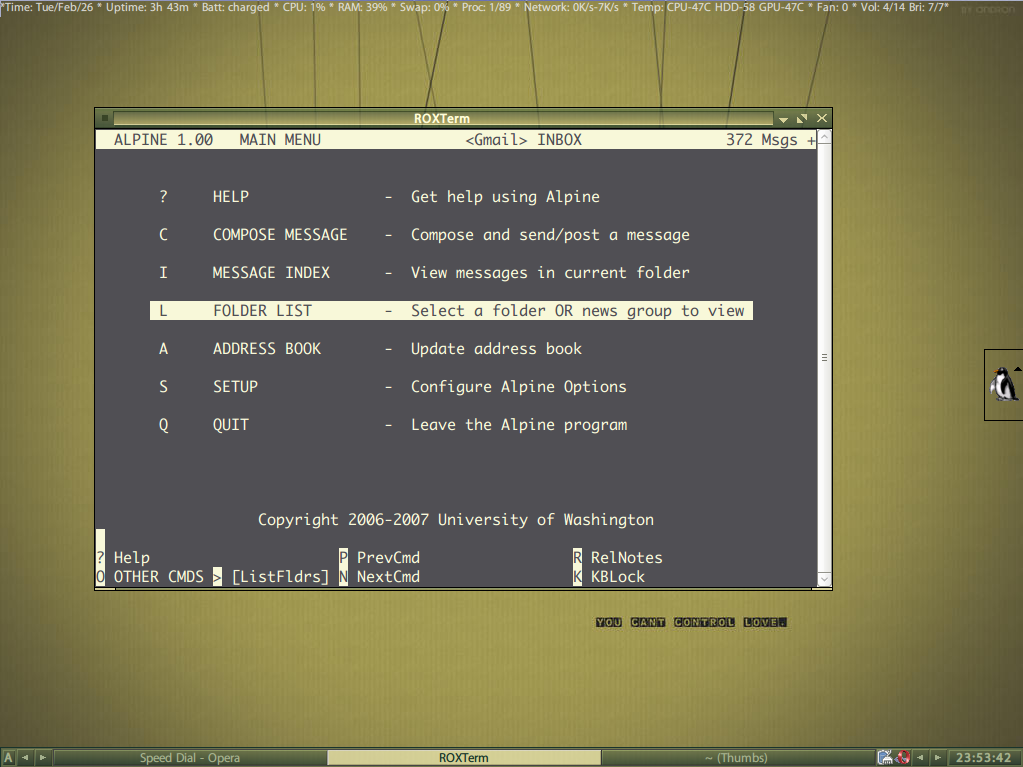Open ADDRESS BOOK menu entry
This screenshot has width=1023, height=767.
(x=267, y=349)
